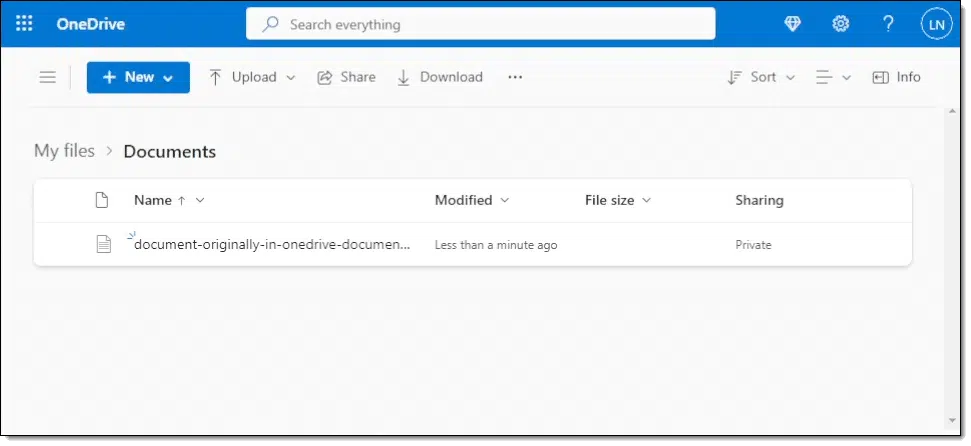
Task: Toggle the hamburger navigation pane
Action: click(48, 77)
